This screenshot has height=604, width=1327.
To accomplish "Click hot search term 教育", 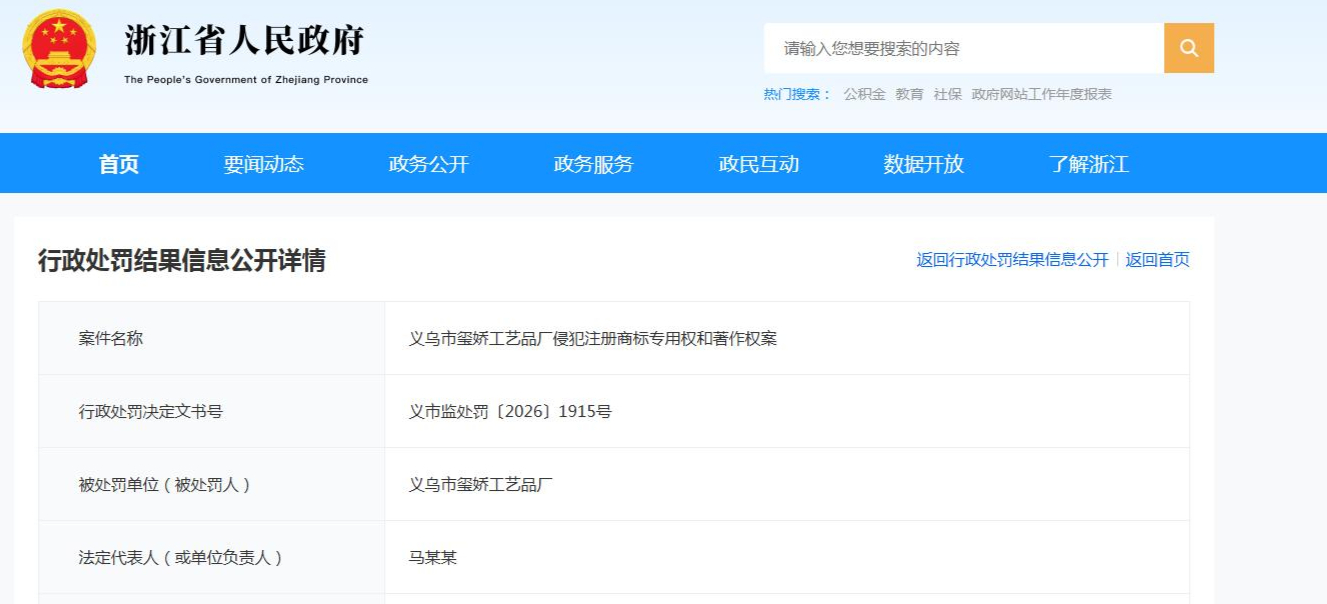I will [909, 94].
